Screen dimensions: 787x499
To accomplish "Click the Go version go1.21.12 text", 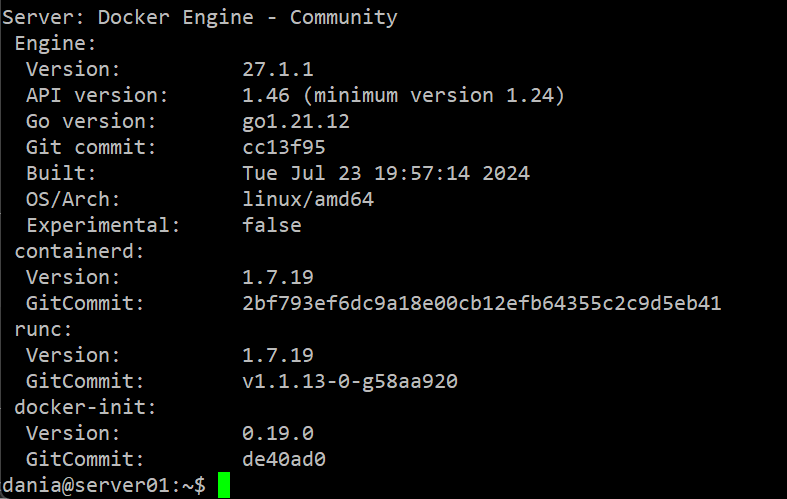I will 296,121.
